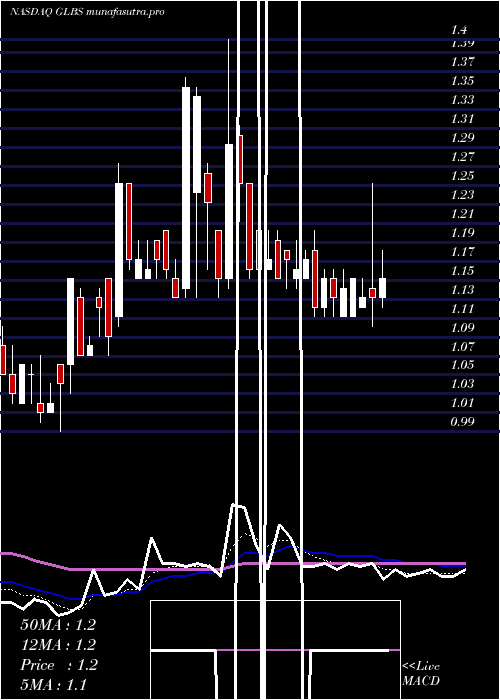Click the 1.19 price axis label
The image size is (500, 700).
click(x=462, y=233)
